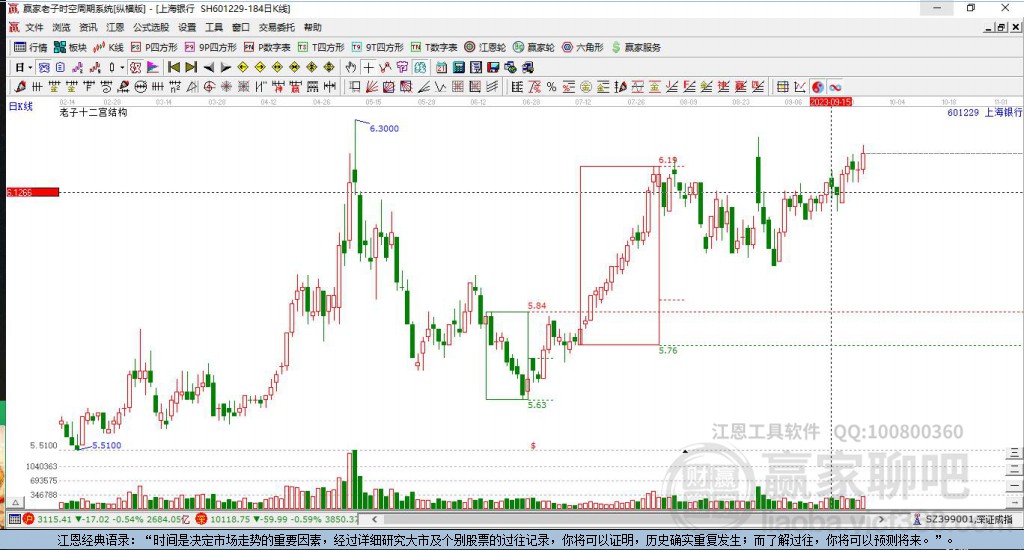Click the floppy disk save icon
The height and width of the screenshot is (550, 1024).
tap(492, 67)
